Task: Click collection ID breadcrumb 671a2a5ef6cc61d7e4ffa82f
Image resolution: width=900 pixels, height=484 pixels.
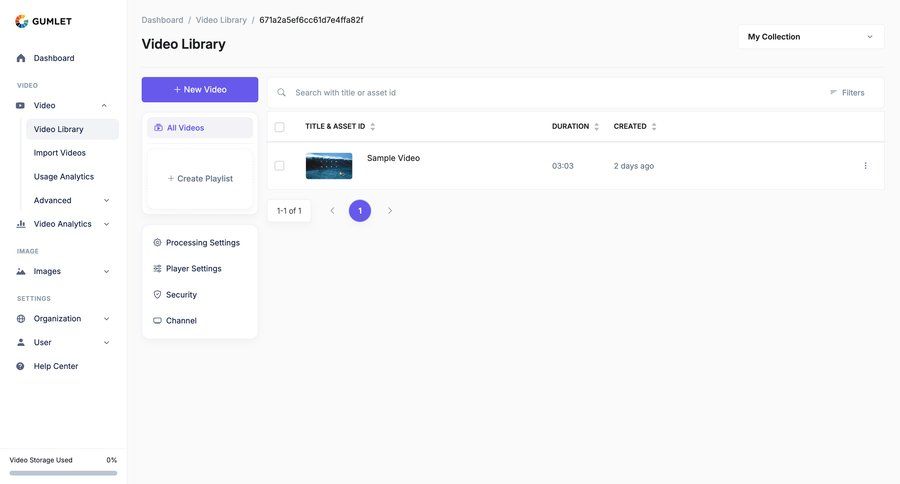Action: coord(311,20)
